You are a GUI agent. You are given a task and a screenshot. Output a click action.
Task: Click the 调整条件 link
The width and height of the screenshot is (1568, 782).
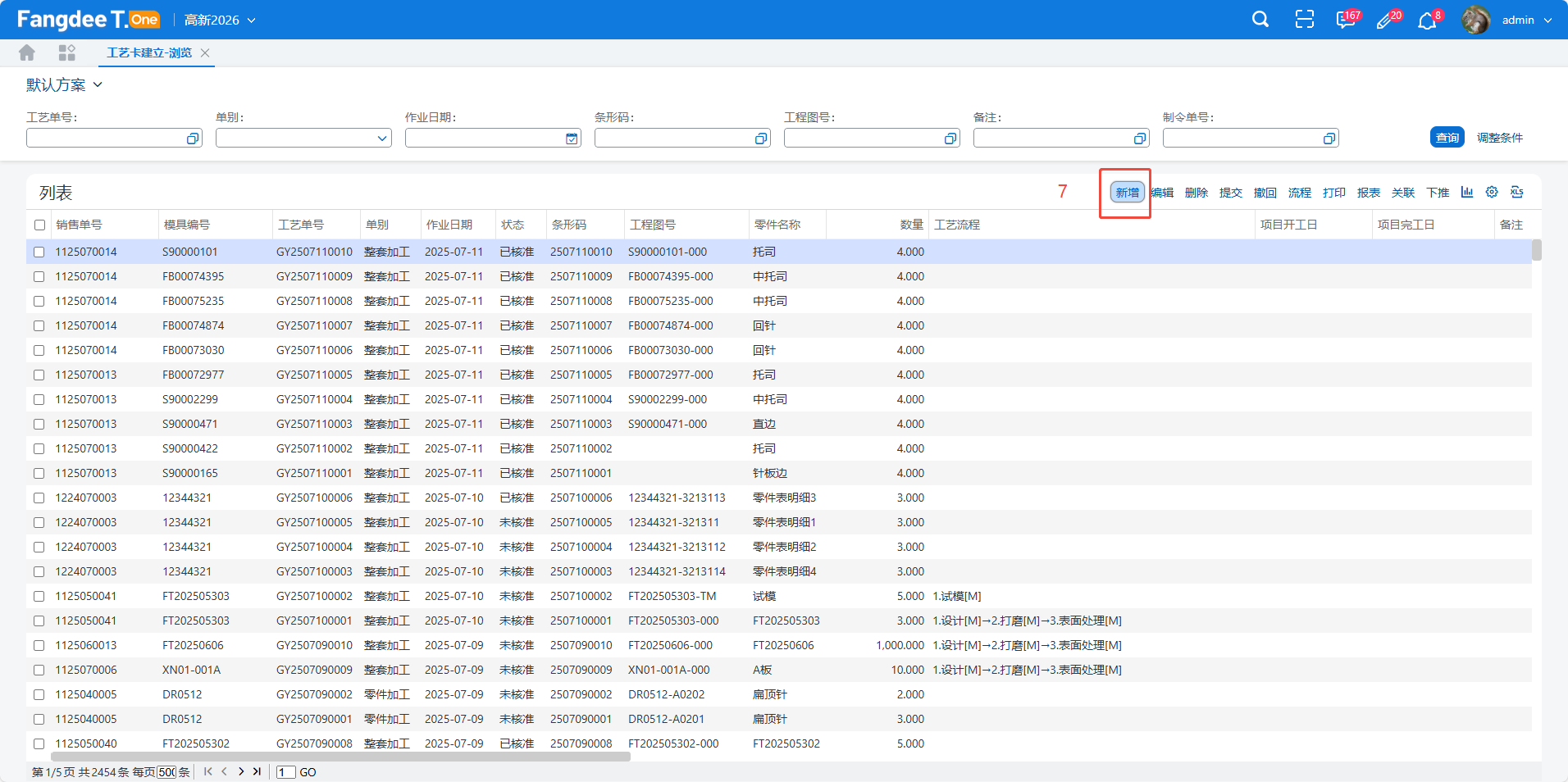click(x=1499, y=138)
